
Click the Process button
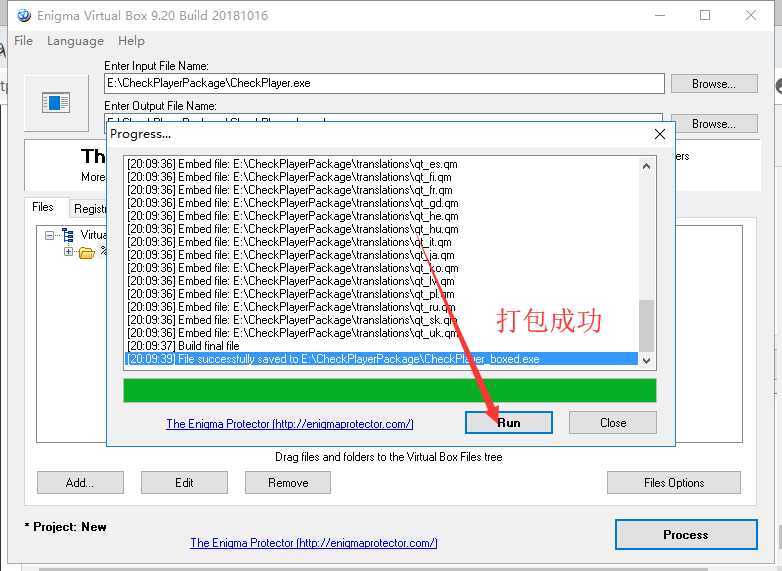click(686, 535)
